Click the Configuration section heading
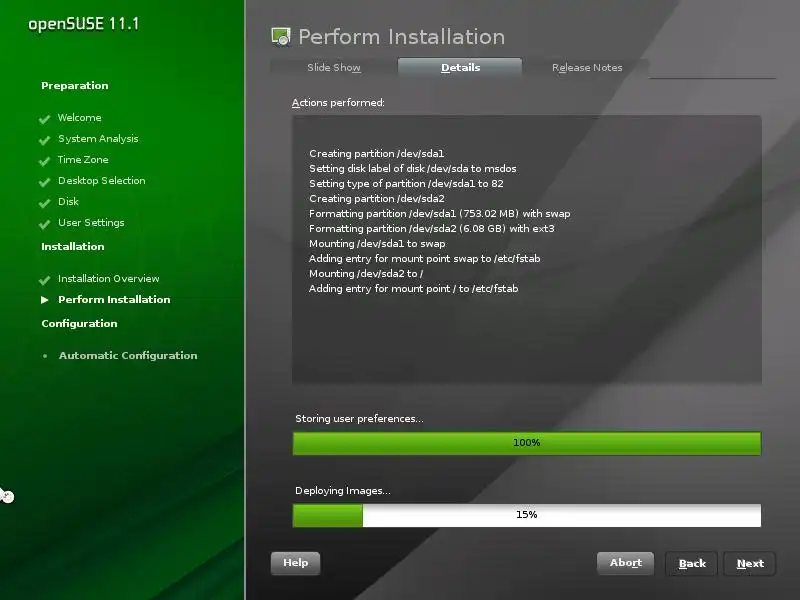Viewport: 800px width, 600px height. 79,323
